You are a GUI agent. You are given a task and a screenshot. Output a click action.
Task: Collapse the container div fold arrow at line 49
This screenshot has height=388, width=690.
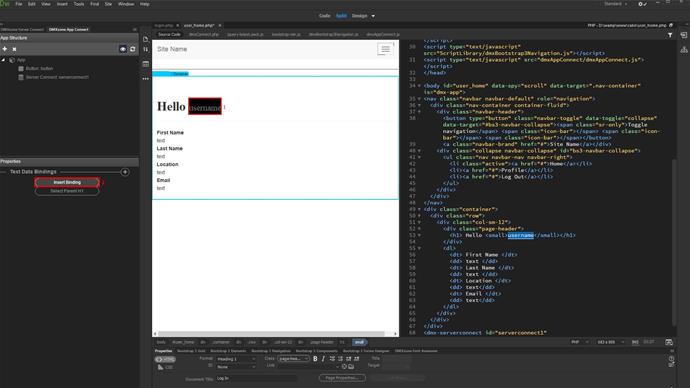419,209
